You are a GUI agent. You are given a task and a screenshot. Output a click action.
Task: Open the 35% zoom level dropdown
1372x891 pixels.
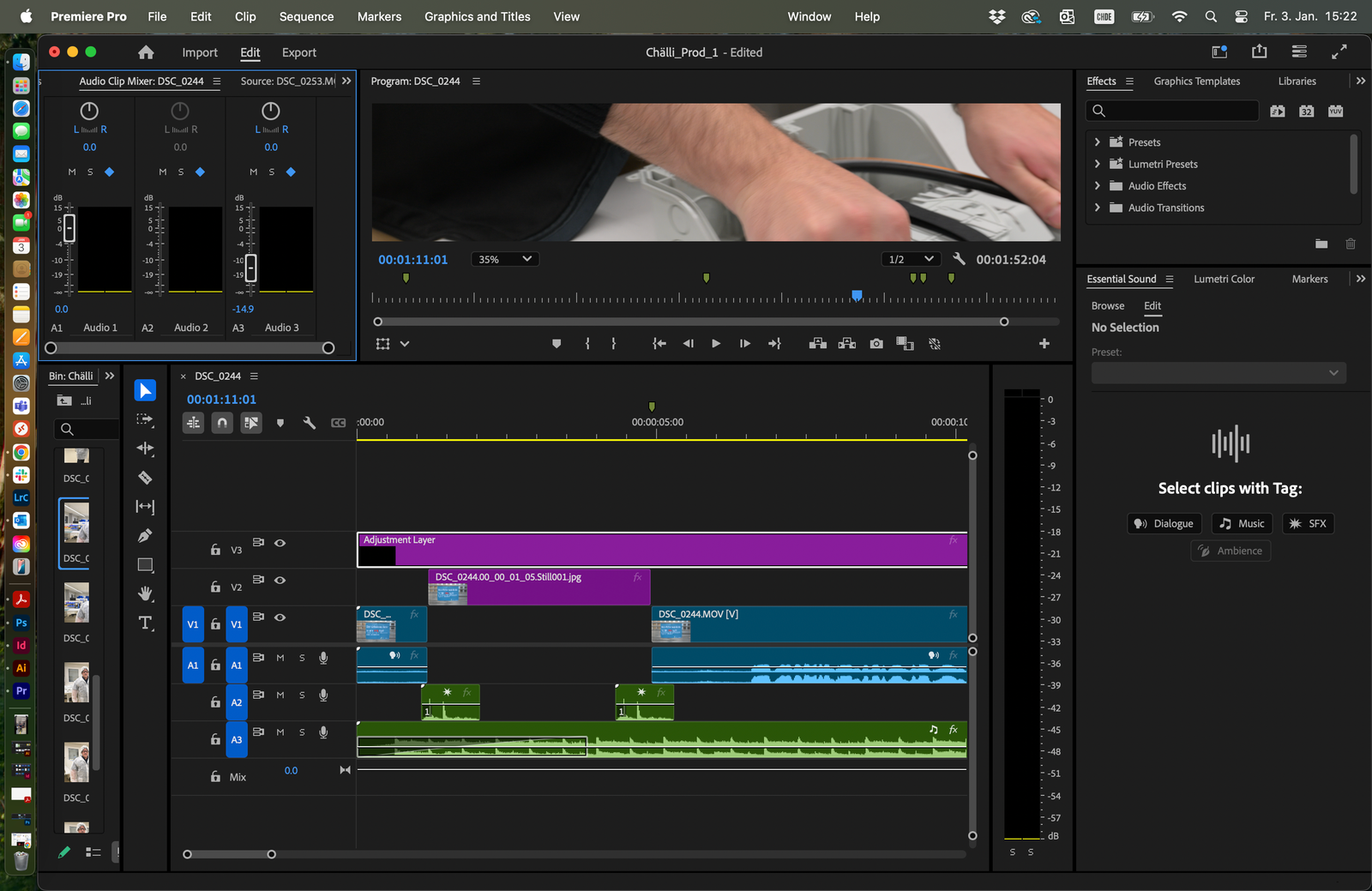[x=505, y=259]
